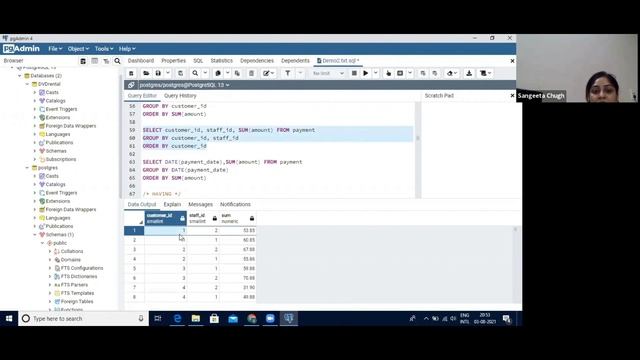The height and width of the screenshot is (360, 640).
Task: Open the Help menu
Action: [x=127, y=49]
